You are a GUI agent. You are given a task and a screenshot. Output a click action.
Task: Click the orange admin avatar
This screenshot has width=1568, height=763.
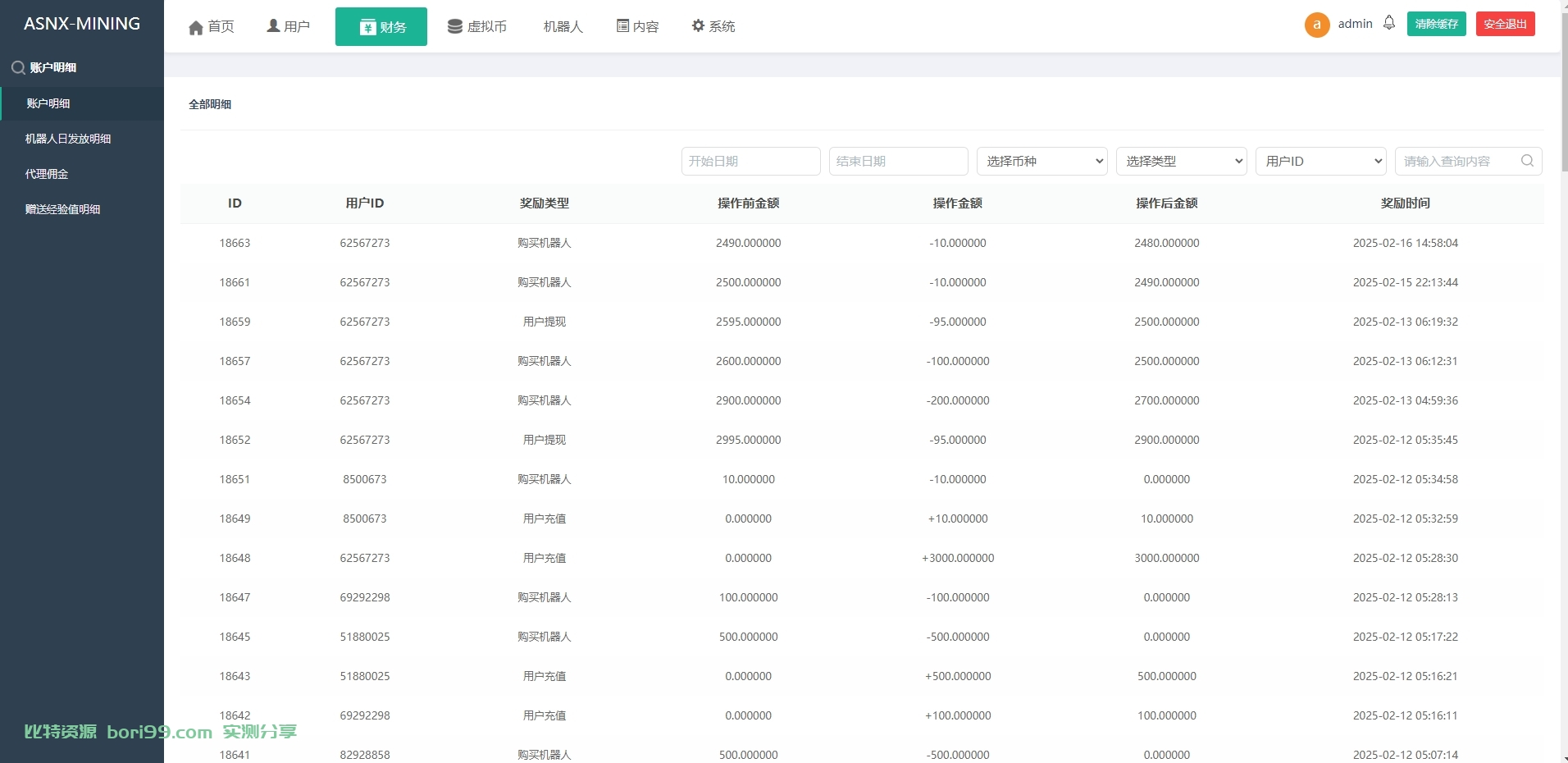coord(1317,25)
